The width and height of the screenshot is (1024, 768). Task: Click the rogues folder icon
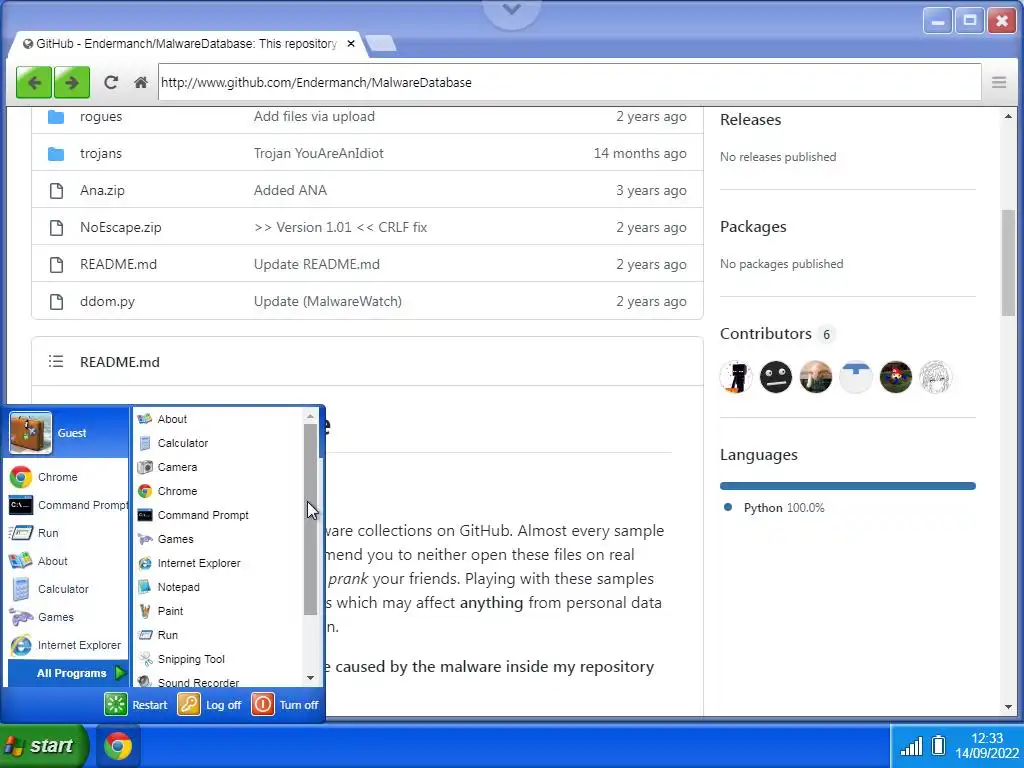pos(56,117)
